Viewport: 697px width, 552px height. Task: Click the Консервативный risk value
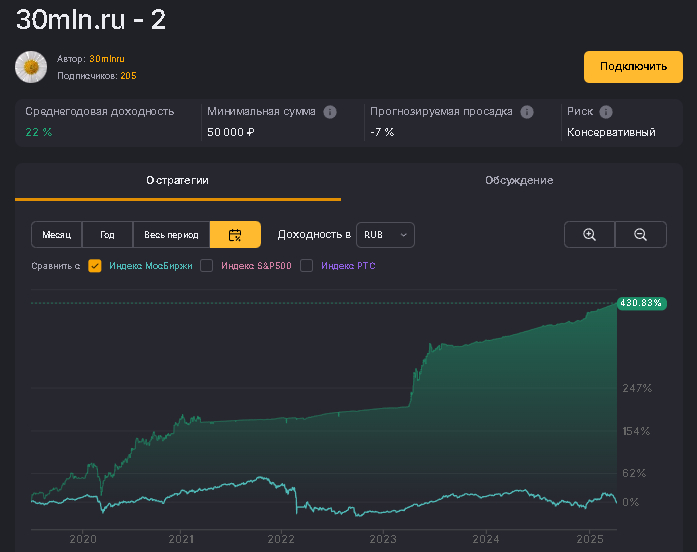point(611,132)
